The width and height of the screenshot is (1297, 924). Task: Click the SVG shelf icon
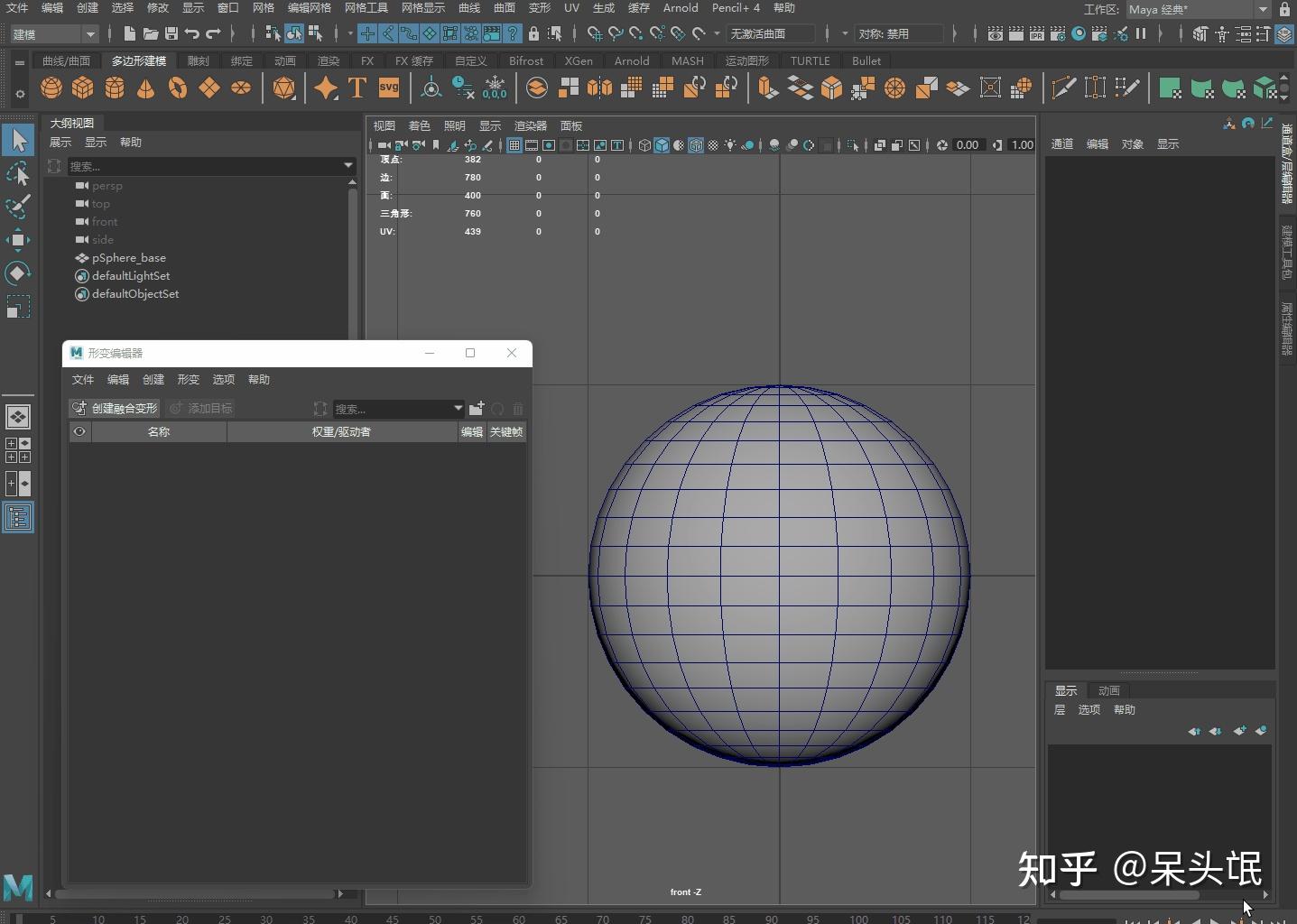tap(389, 88)
